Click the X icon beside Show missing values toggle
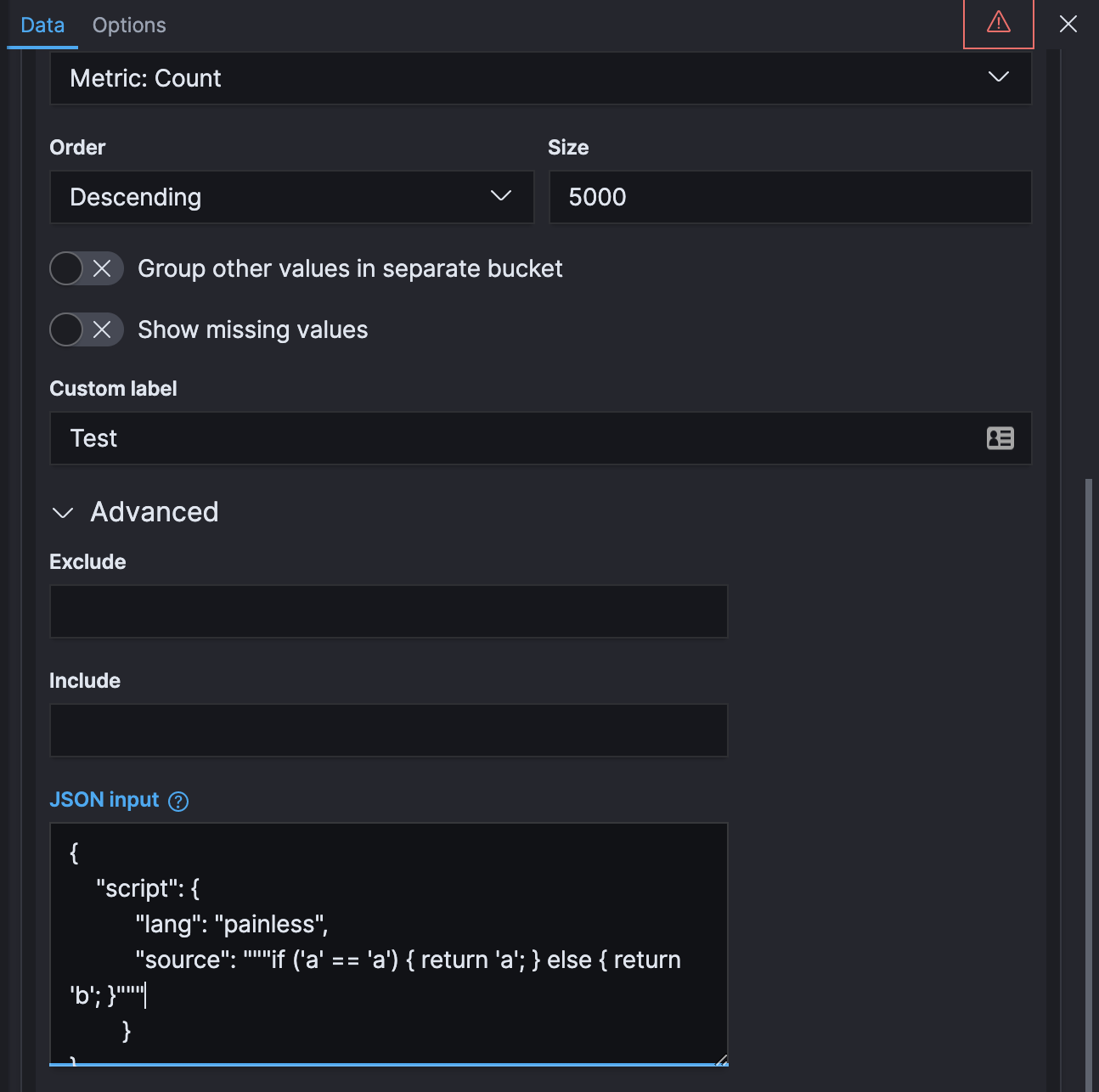1099x1092 pixels. tap(102, 329)
